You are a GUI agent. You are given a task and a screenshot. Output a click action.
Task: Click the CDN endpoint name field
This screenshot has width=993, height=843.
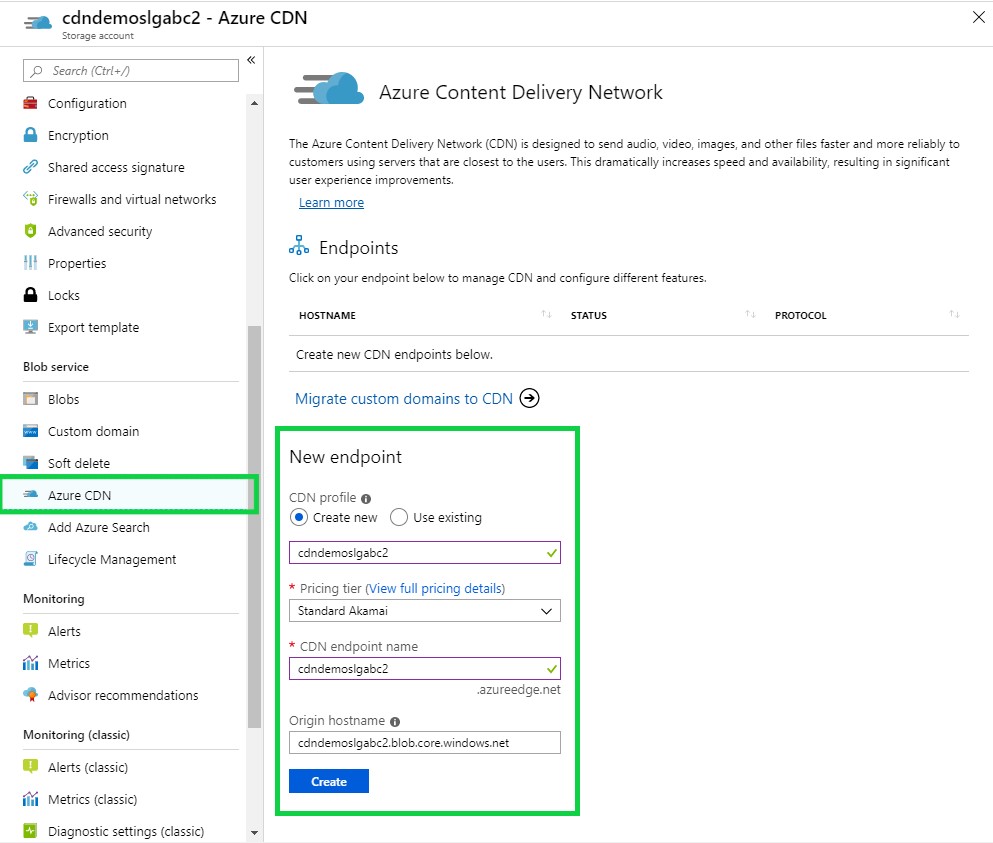pyautogui.click(x=424, y=668)
